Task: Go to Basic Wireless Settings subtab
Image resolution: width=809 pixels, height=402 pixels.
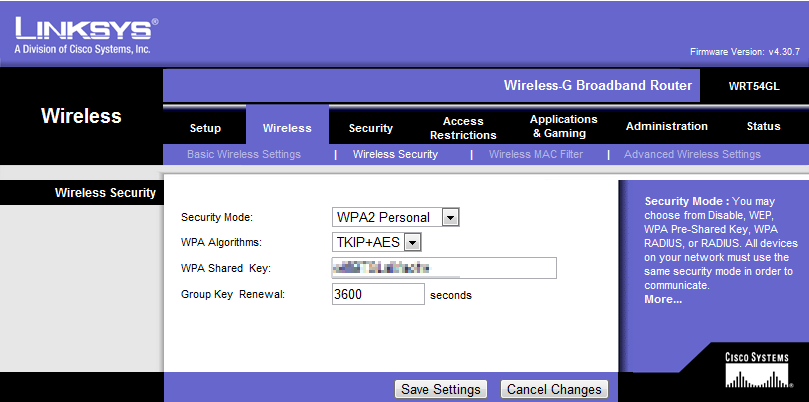Action: click(x=244, y=154)
